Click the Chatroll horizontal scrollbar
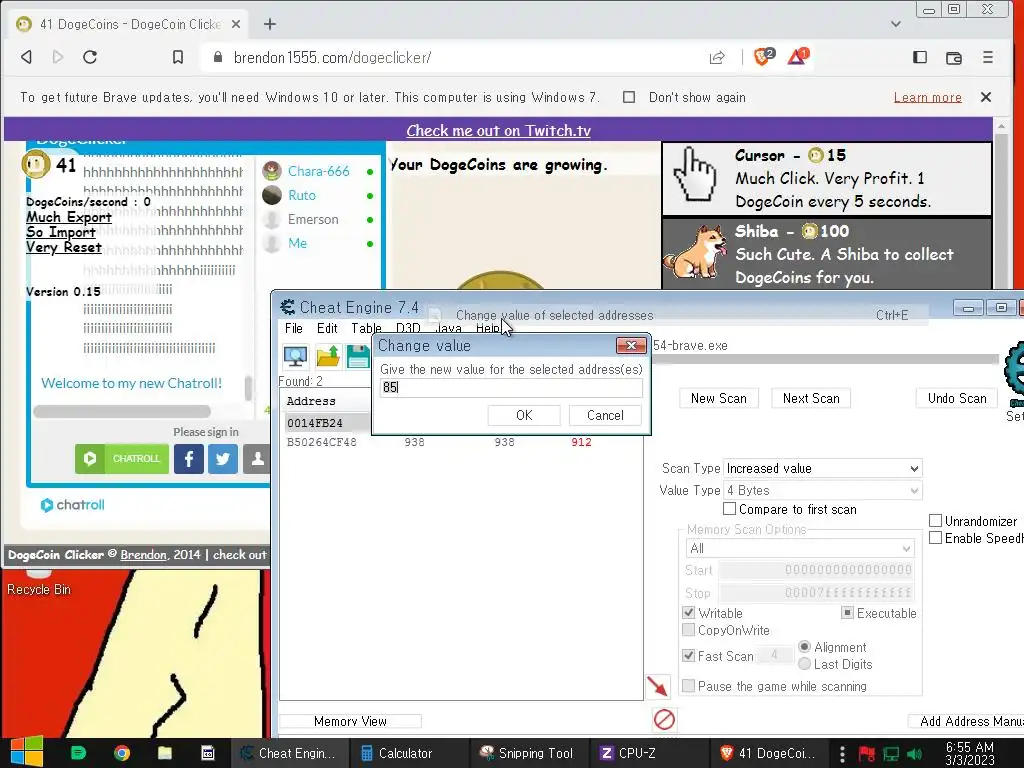This screenshot has width=1024, height=768. [122, 411]
